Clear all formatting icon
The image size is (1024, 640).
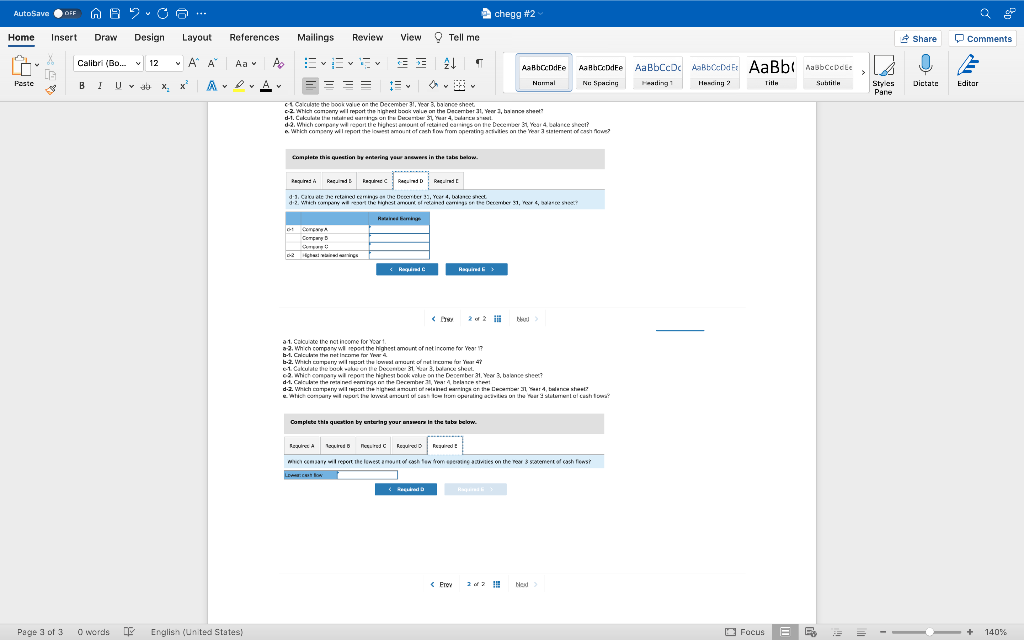[278, 63]
